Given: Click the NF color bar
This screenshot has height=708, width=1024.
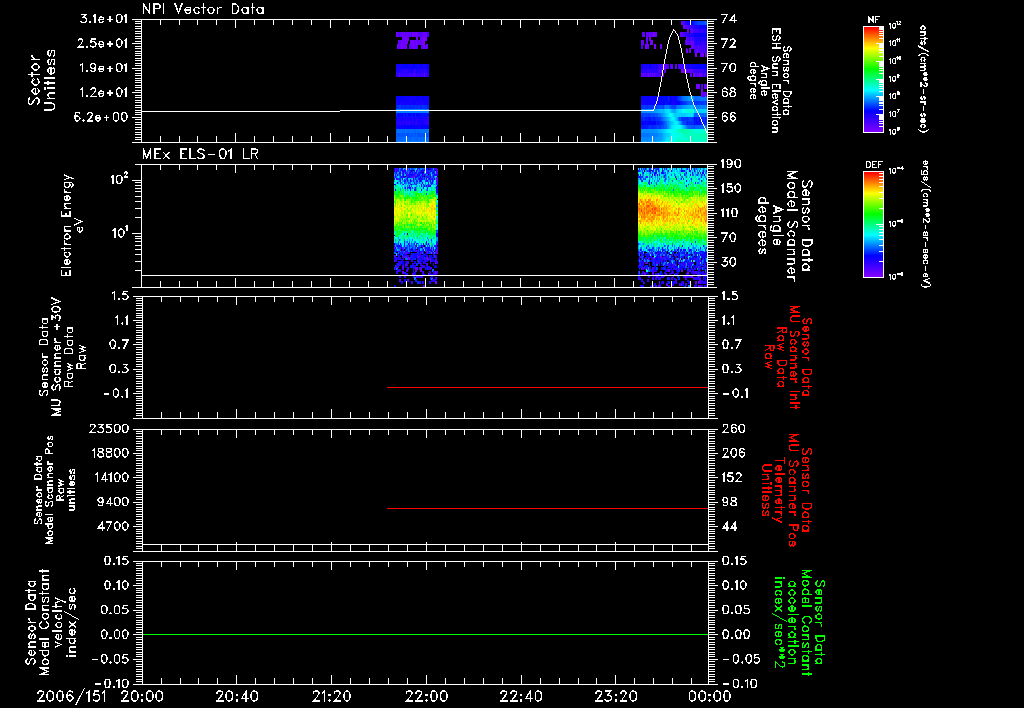Looking at the screenshot, I should pos(874,78).
